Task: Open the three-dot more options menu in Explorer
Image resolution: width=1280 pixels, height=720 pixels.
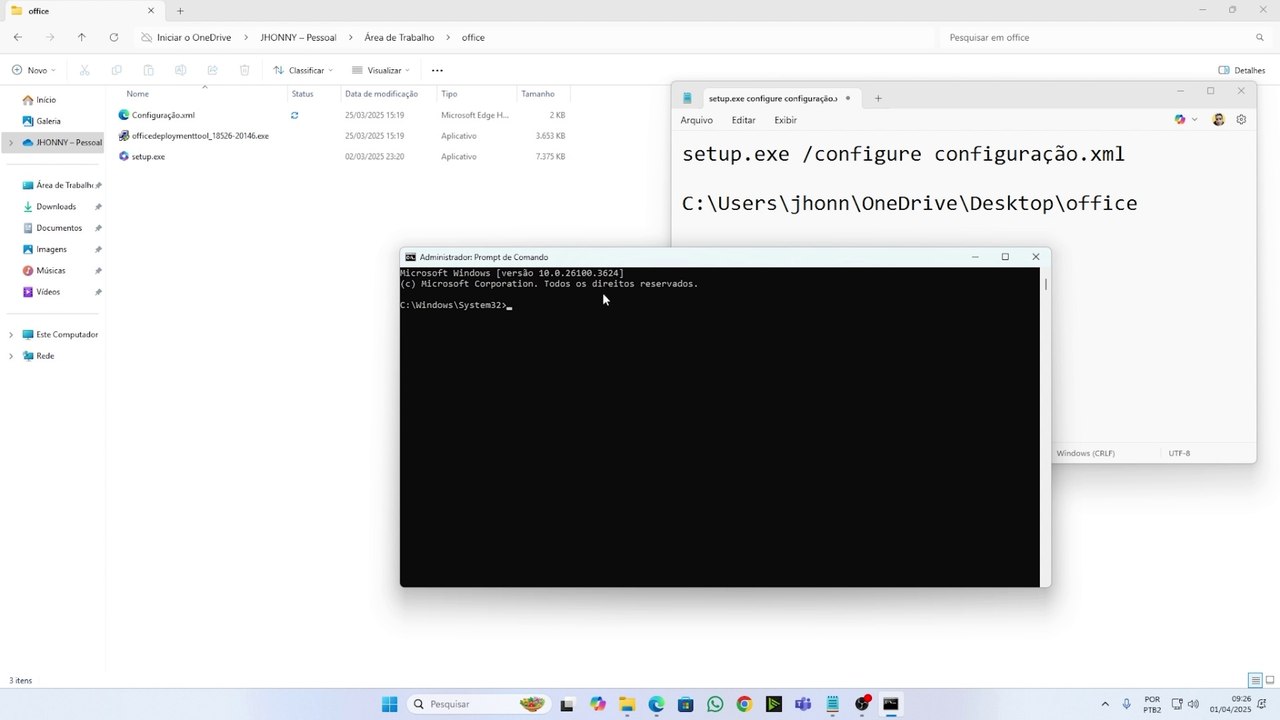Action: pos(437,70)
